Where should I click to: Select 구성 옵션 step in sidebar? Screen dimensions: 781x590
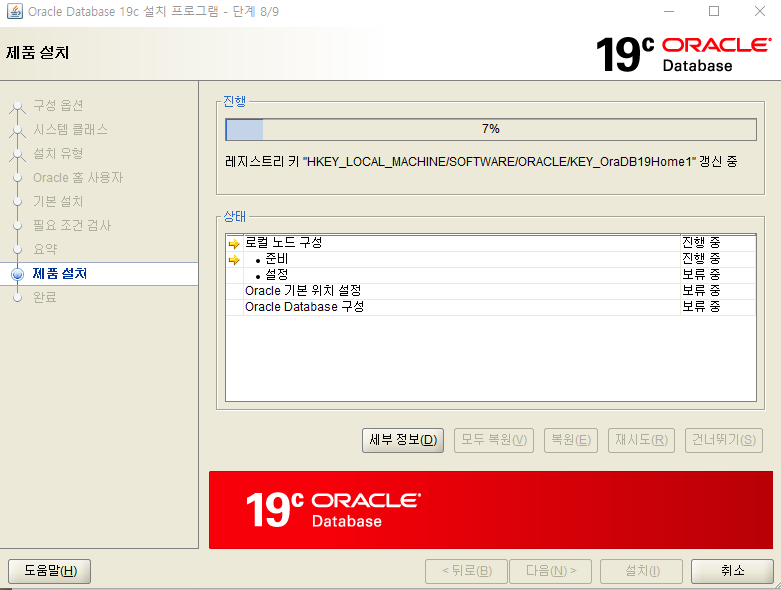click(x=58, y=106)
